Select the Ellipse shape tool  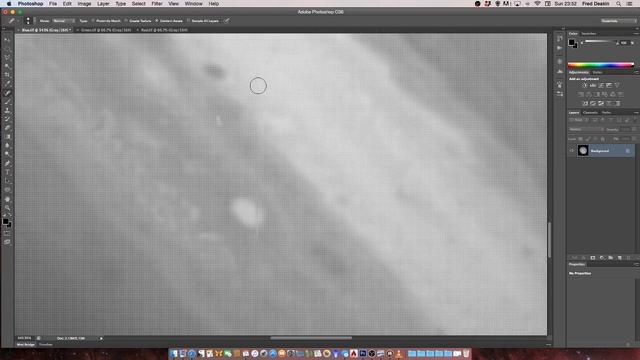coord(7,190)
